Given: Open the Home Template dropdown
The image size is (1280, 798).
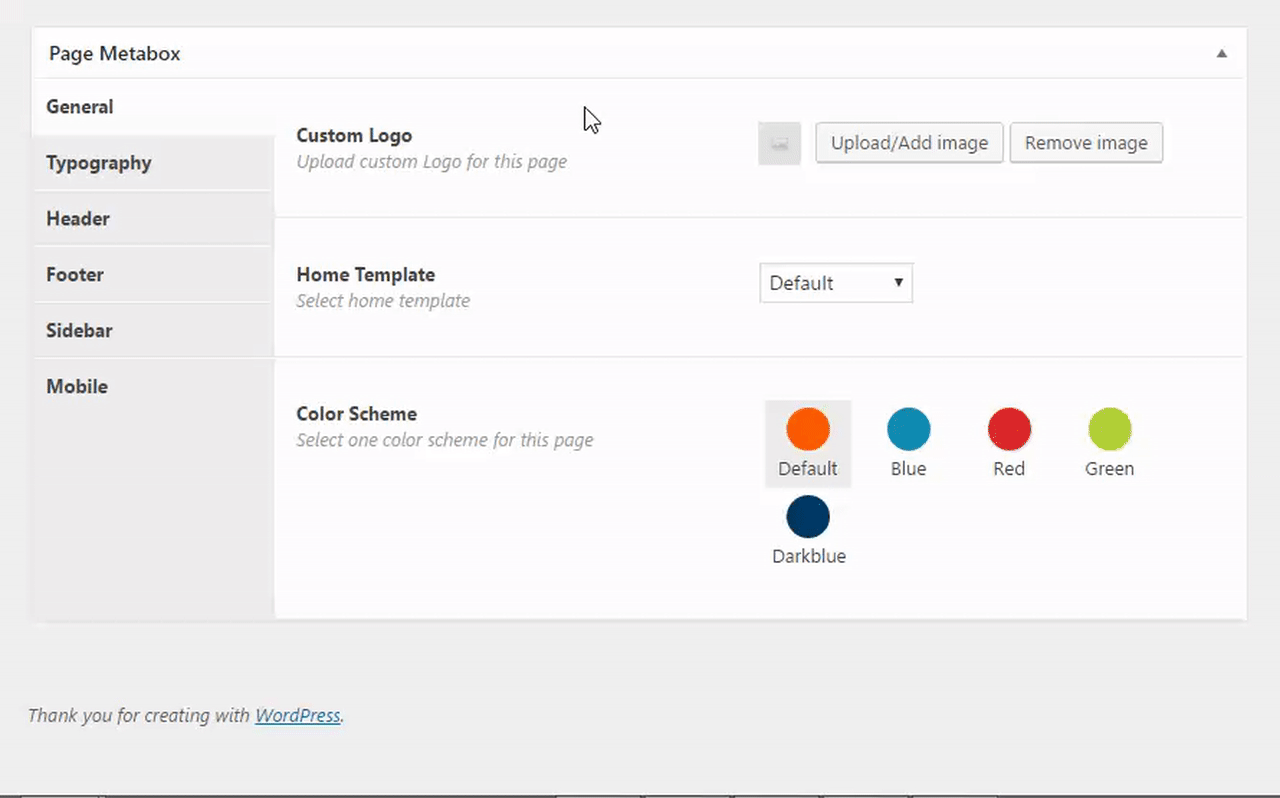Looking at the screenshot, I should 836,283.
